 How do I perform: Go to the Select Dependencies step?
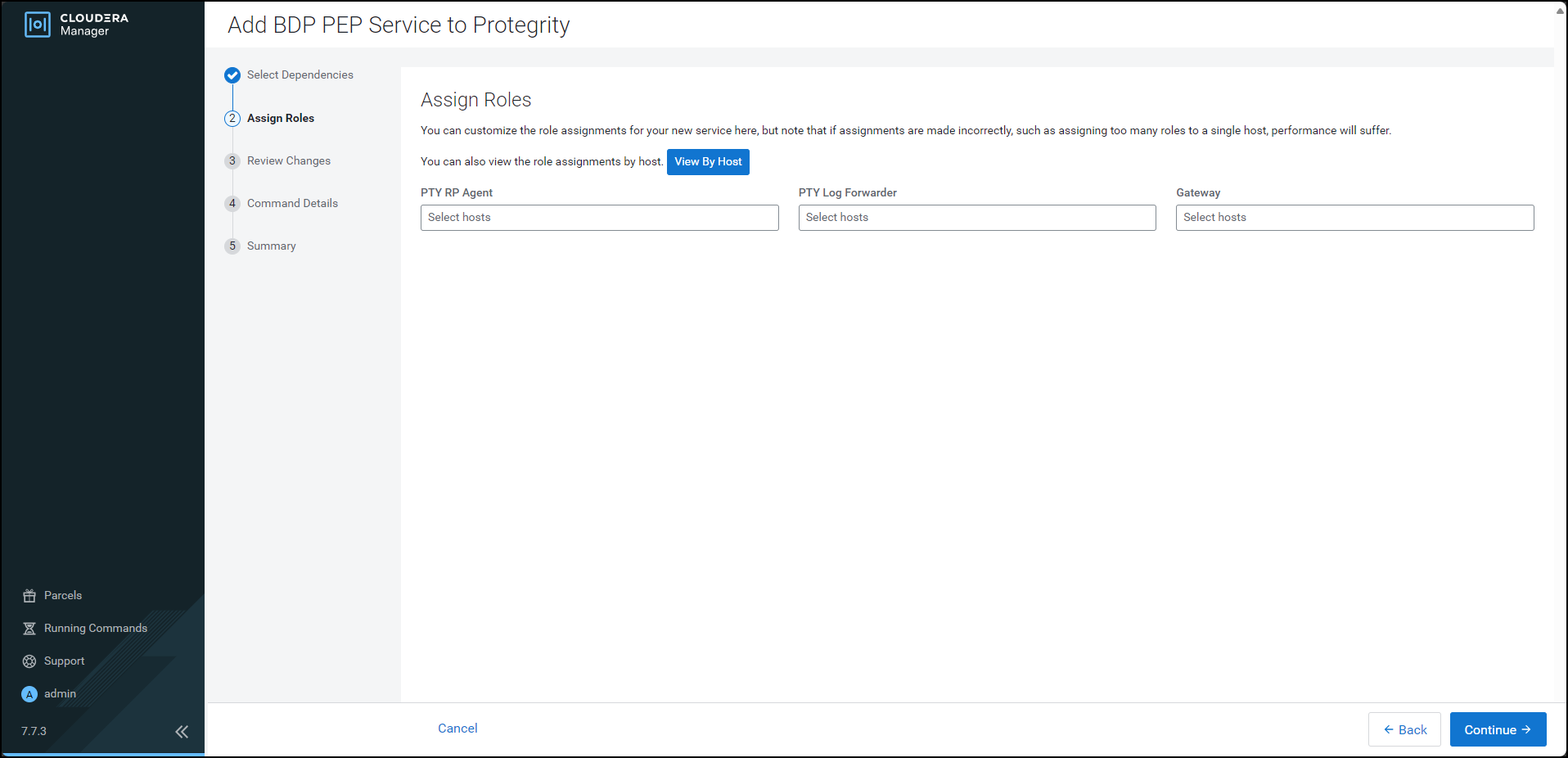(300, 75)
